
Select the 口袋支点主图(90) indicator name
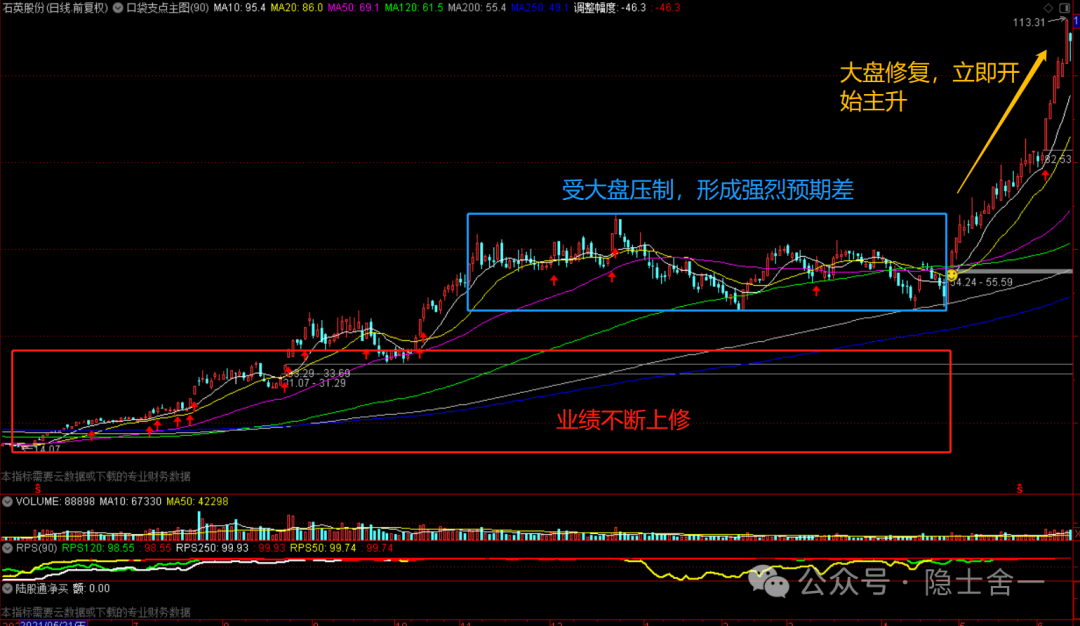167,8
